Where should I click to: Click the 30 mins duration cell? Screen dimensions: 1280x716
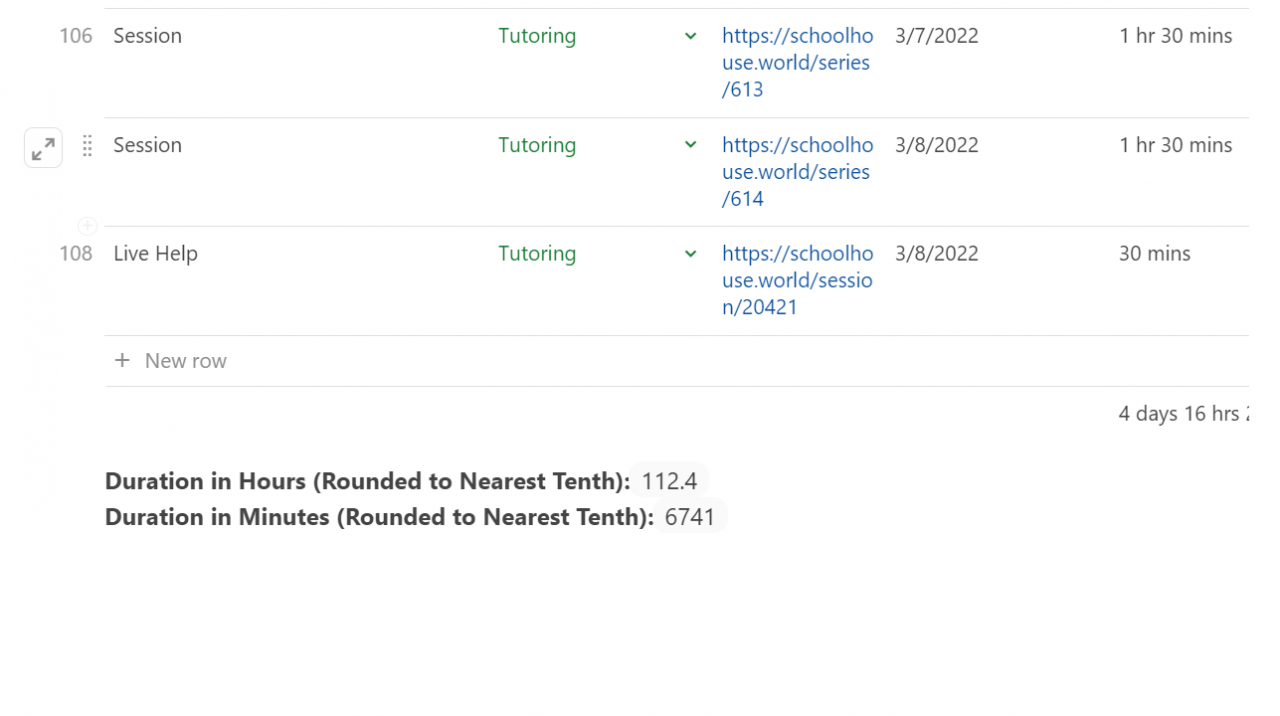(1154, 254)
